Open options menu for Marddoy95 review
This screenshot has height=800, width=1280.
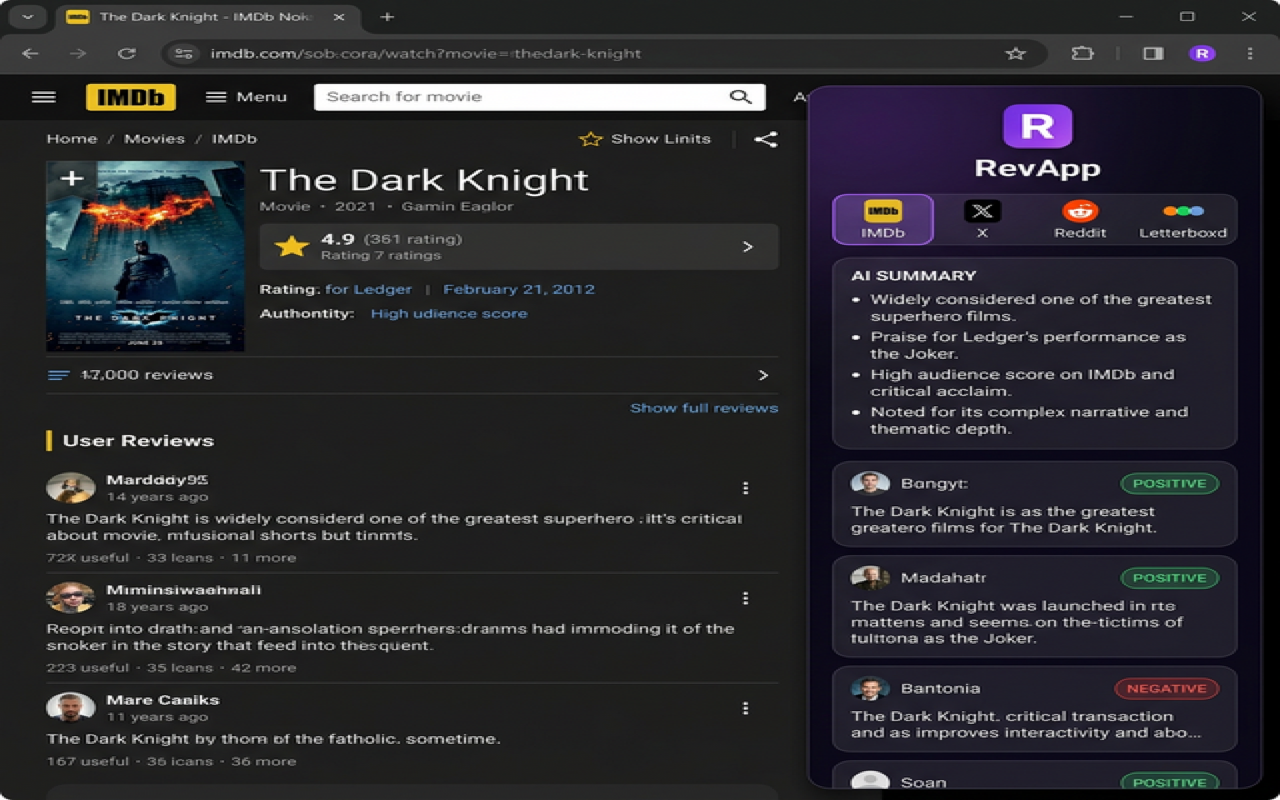point(745,488)
